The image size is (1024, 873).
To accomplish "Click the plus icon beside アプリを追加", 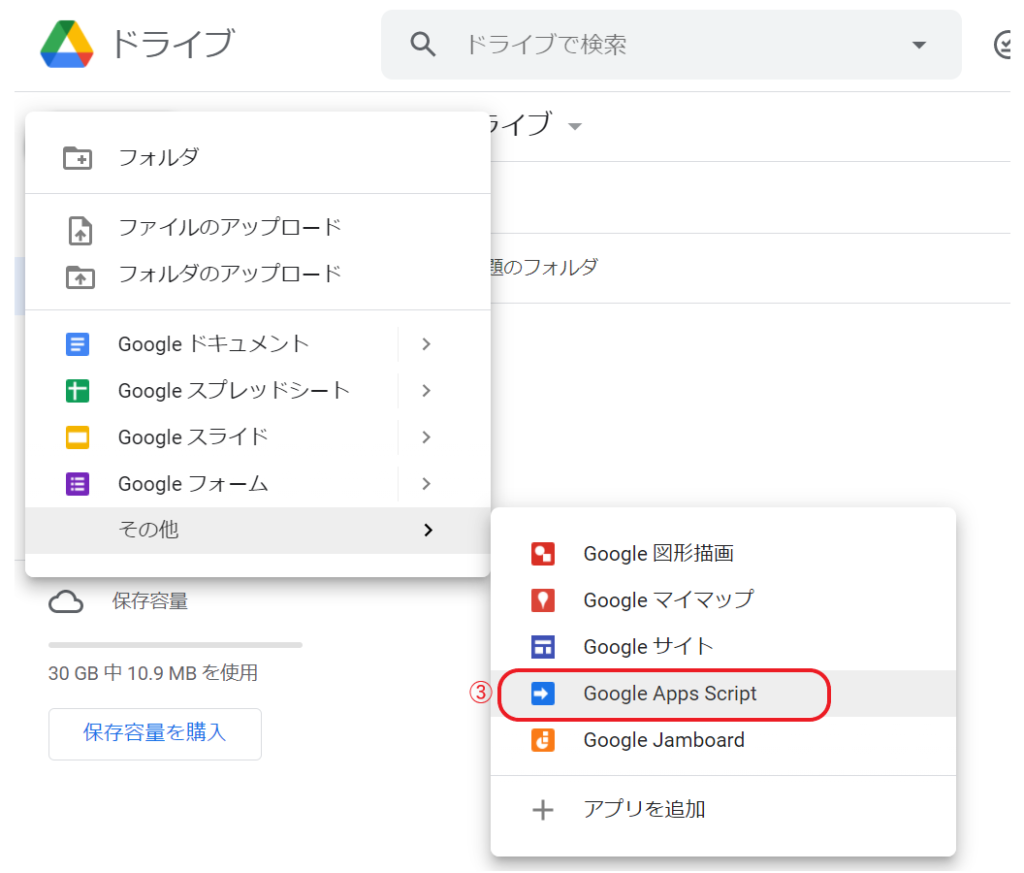I will [x=543, y=810].
